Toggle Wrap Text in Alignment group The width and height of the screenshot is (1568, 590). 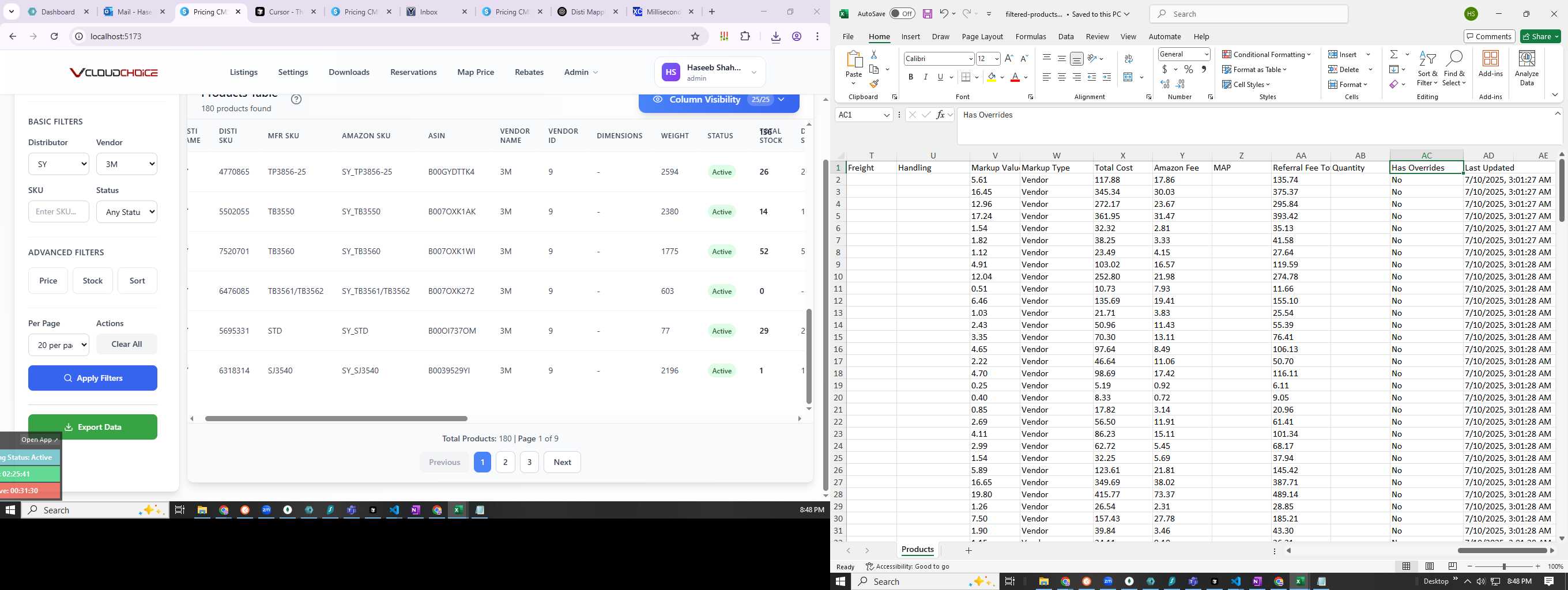pyautogui.click(x=1129, y=58)
